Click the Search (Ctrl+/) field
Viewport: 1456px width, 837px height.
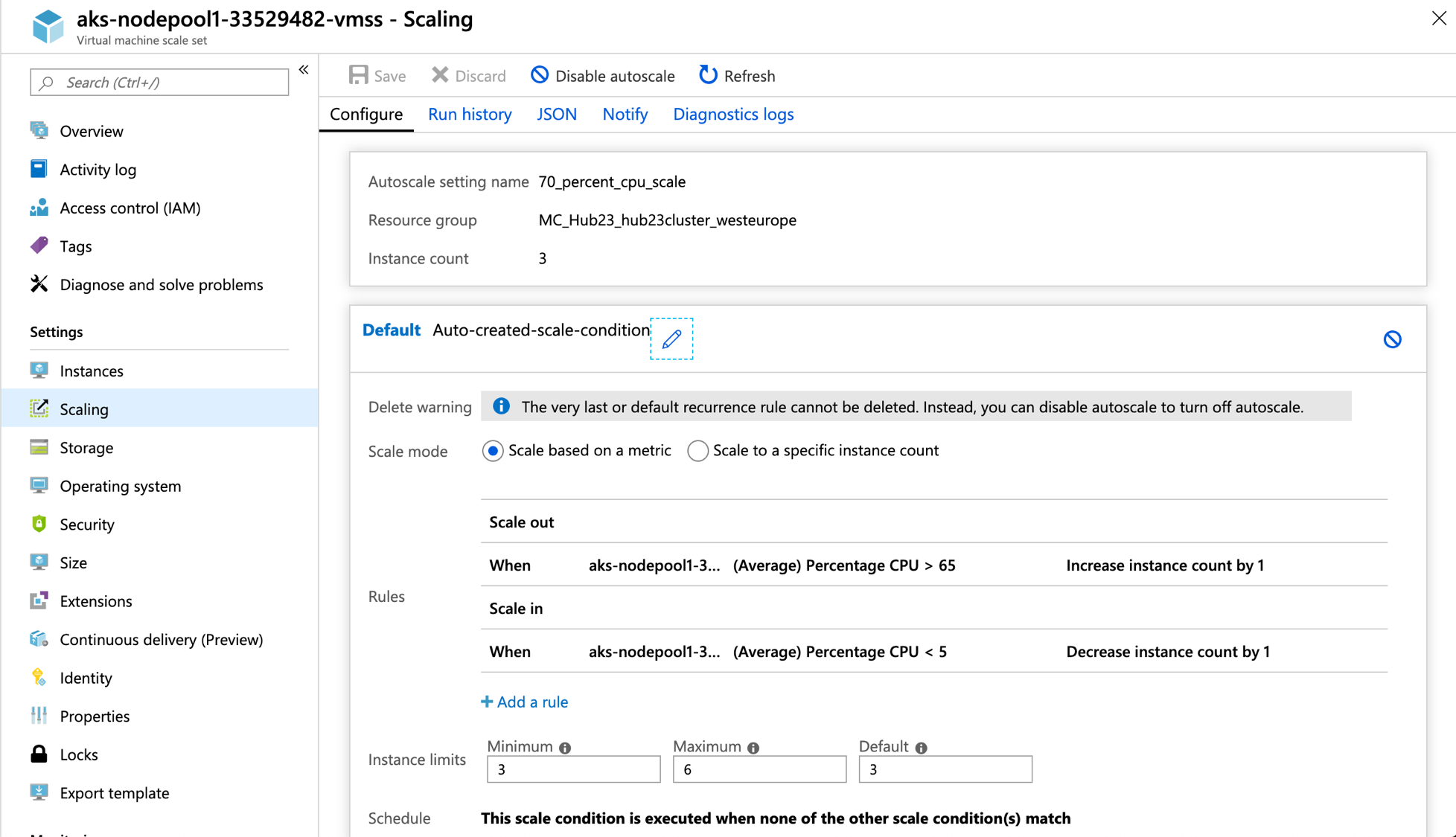[x=159, y=82]
